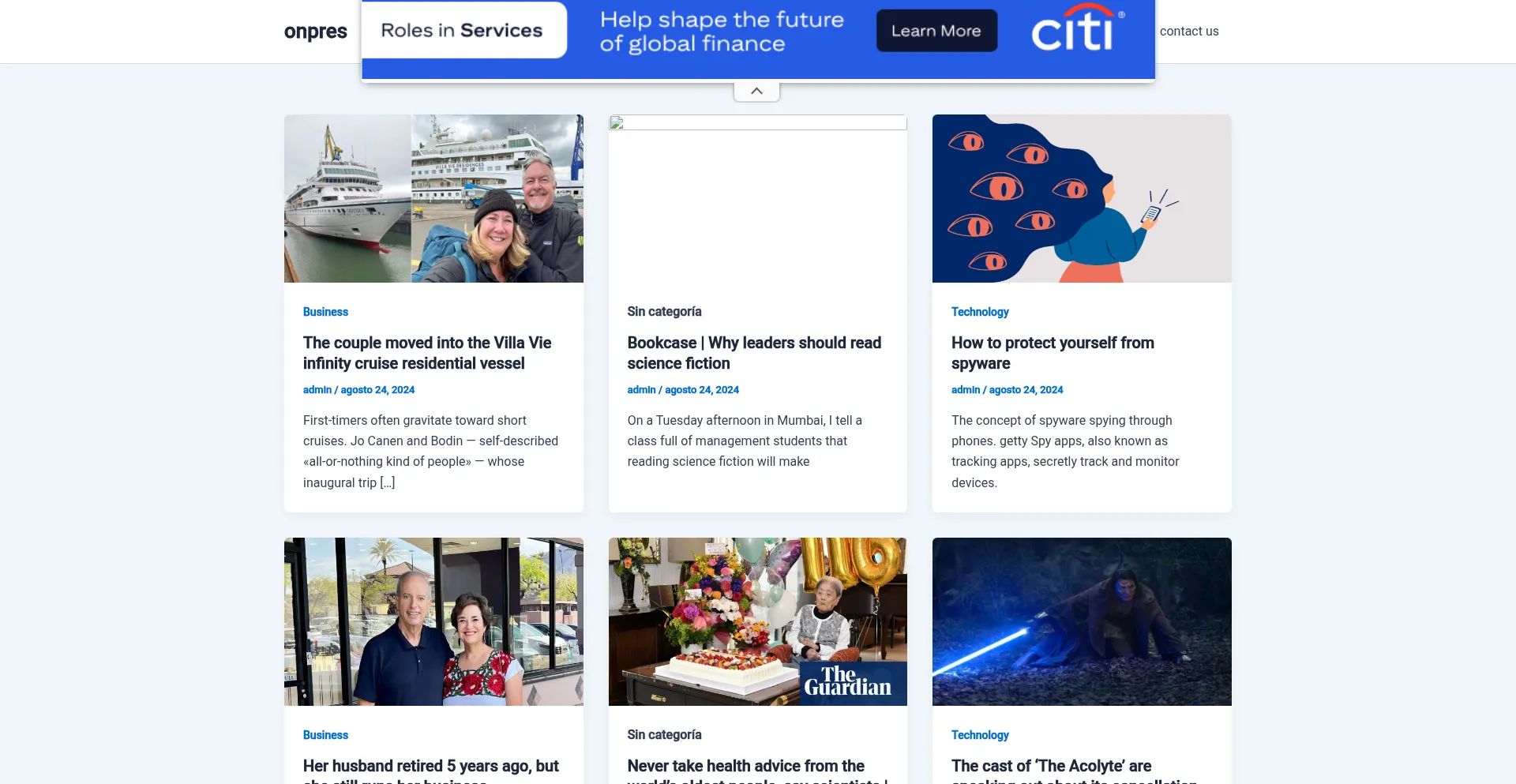
Task: Open Her husband retired 5 years ago article
Action: click(431, 771)
